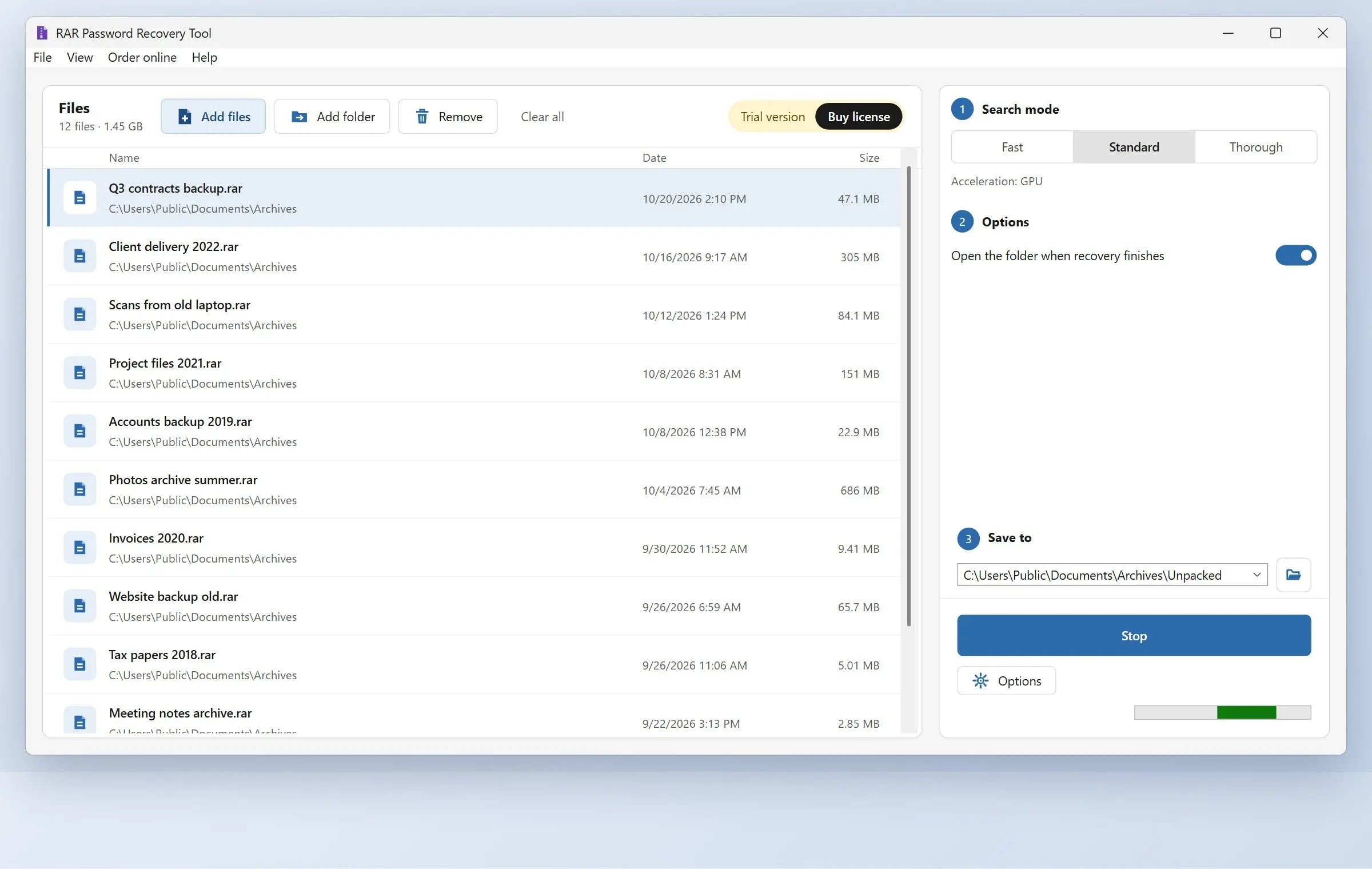Click Clear all to empty the list
This screenshot has width=1372, height=869.
(542, 117)
